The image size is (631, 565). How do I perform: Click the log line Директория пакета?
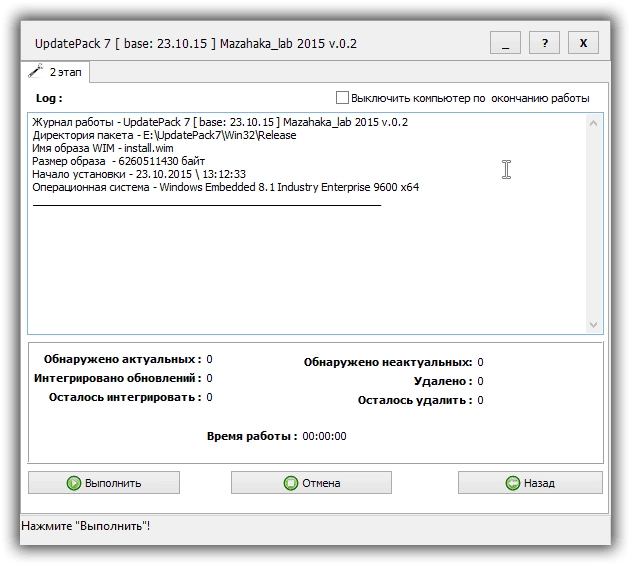[x=164, y=135]
